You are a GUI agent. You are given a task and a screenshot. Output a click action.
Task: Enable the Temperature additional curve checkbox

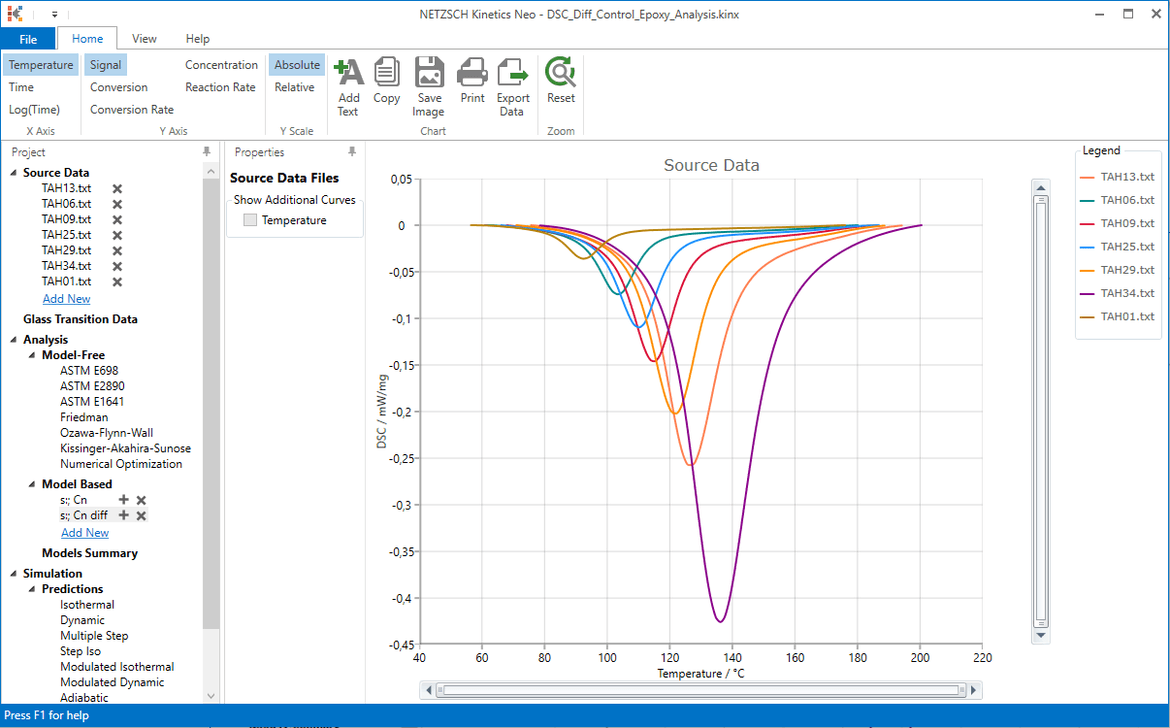coord(249,220)
